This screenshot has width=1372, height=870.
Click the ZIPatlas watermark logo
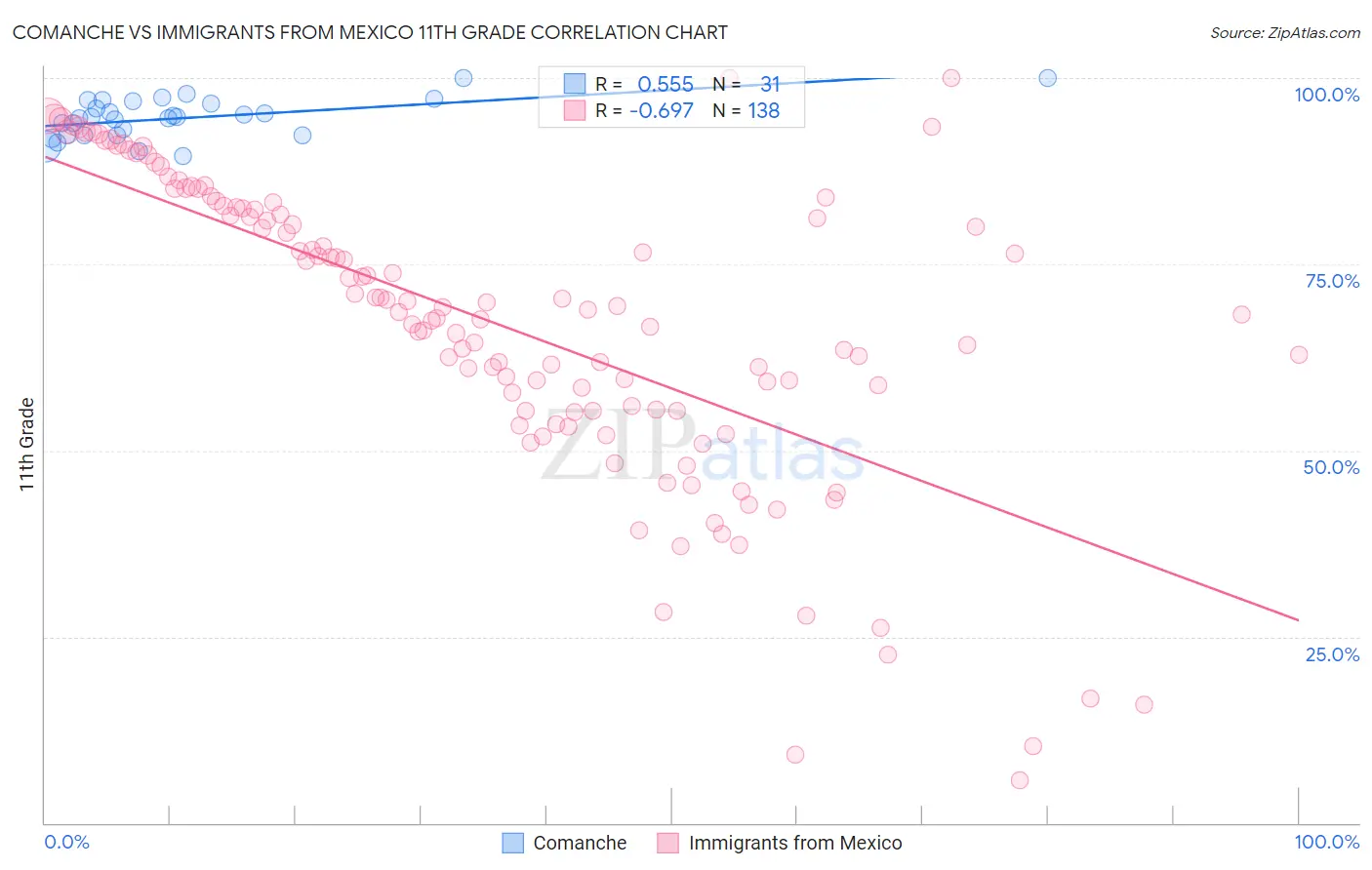point(703,447)
